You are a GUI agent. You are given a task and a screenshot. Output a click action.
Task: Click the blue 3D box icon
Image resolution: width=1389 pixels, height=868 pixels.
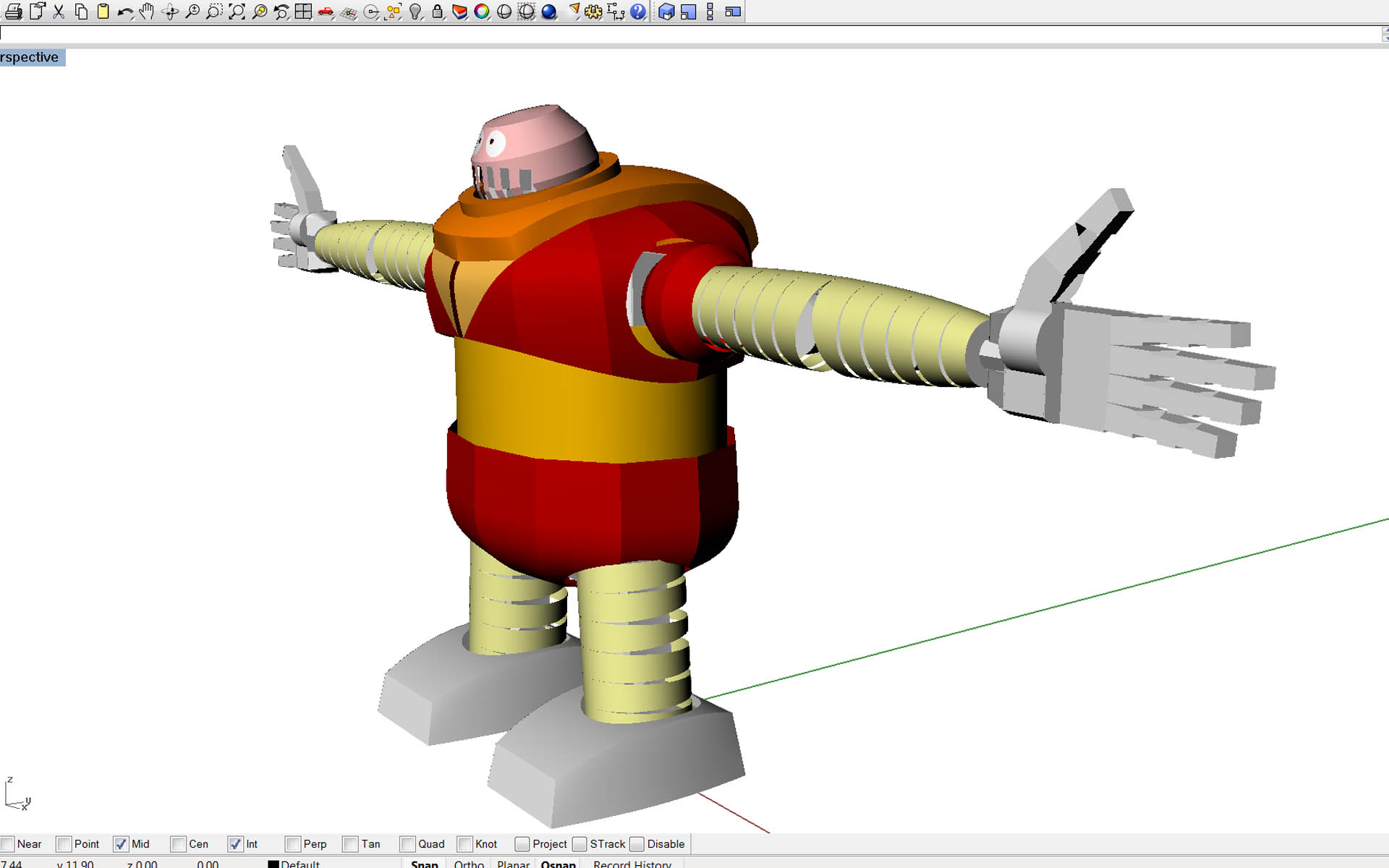666,12
